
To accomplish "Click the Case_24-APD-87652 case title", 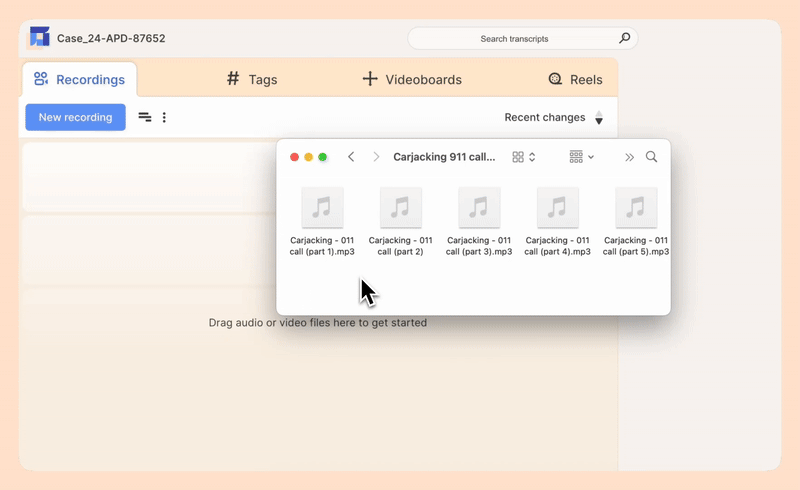I will pos(111,38).
